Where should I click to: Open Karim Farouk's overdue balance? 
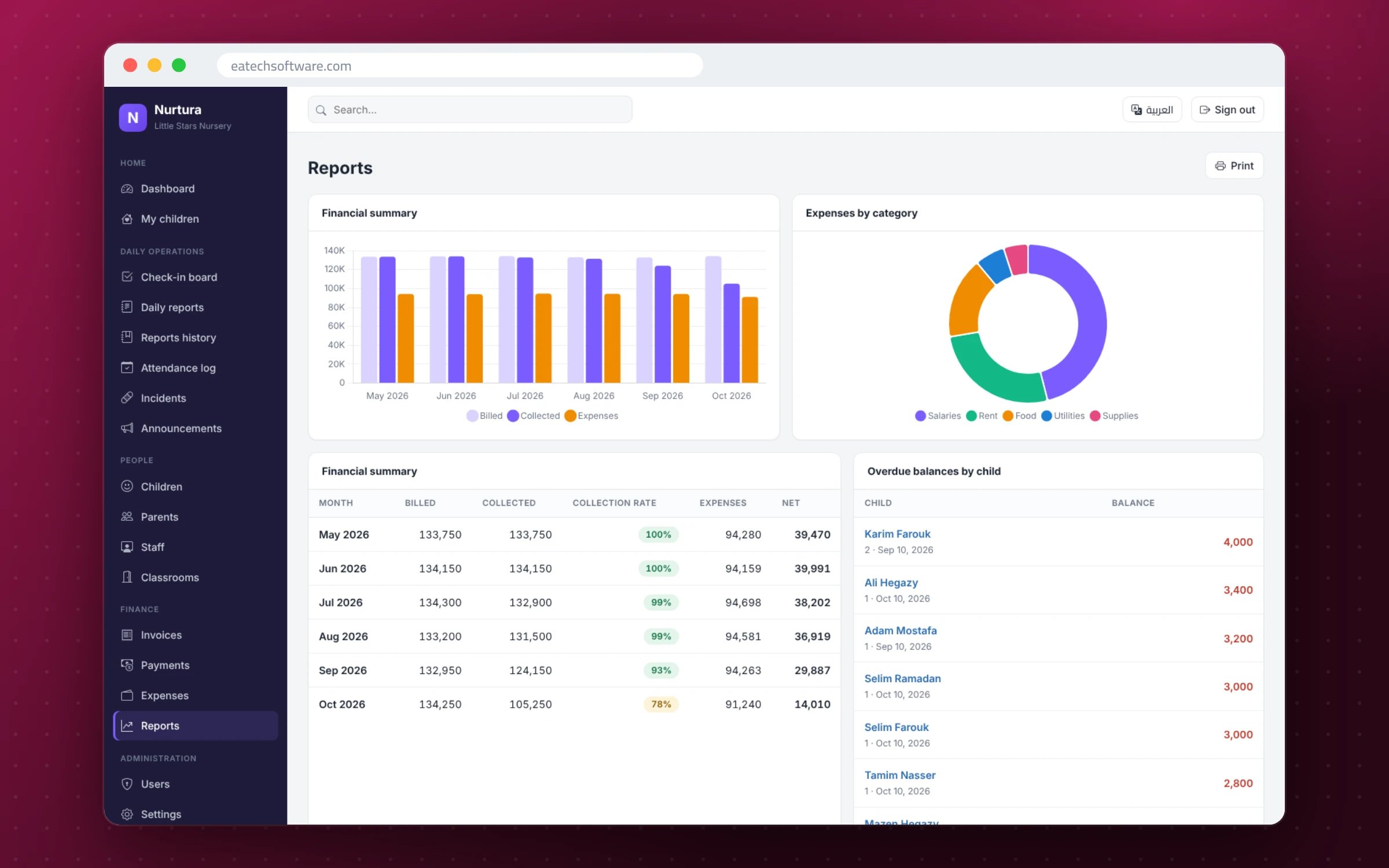click(1238, 542)
